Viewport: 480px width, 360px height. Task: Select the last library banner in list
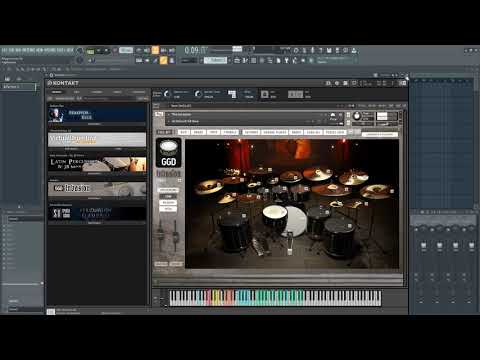(97, 213)
